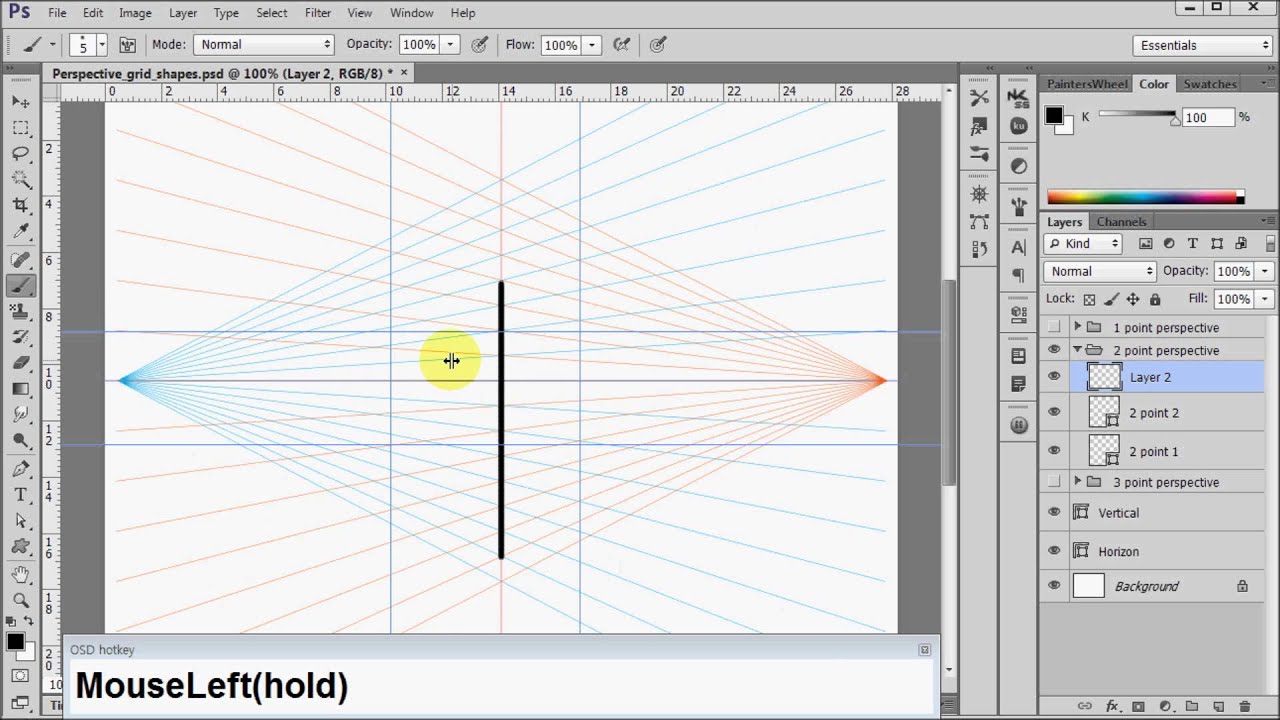The image size is (1280, 720).
Task: Select the Horizontal Type tool
Action: pos(20,495)
